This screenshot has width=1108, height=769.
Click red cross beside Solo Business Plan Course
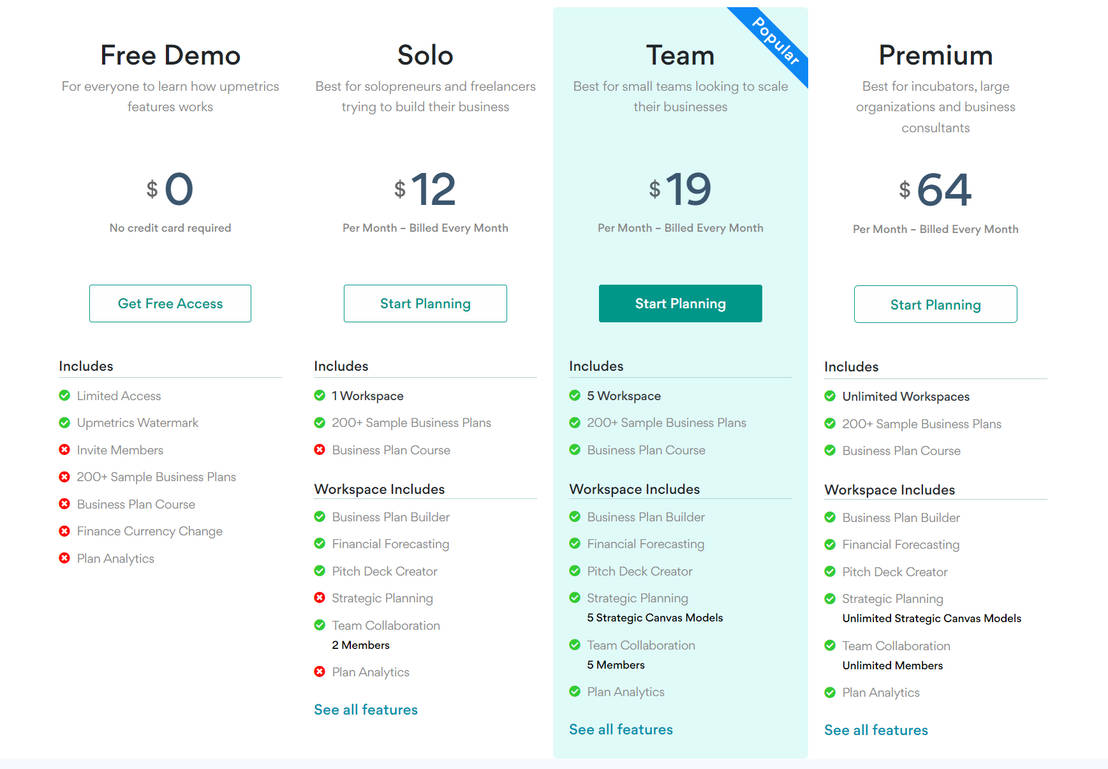pyautogui.click(x=319, y=450)
